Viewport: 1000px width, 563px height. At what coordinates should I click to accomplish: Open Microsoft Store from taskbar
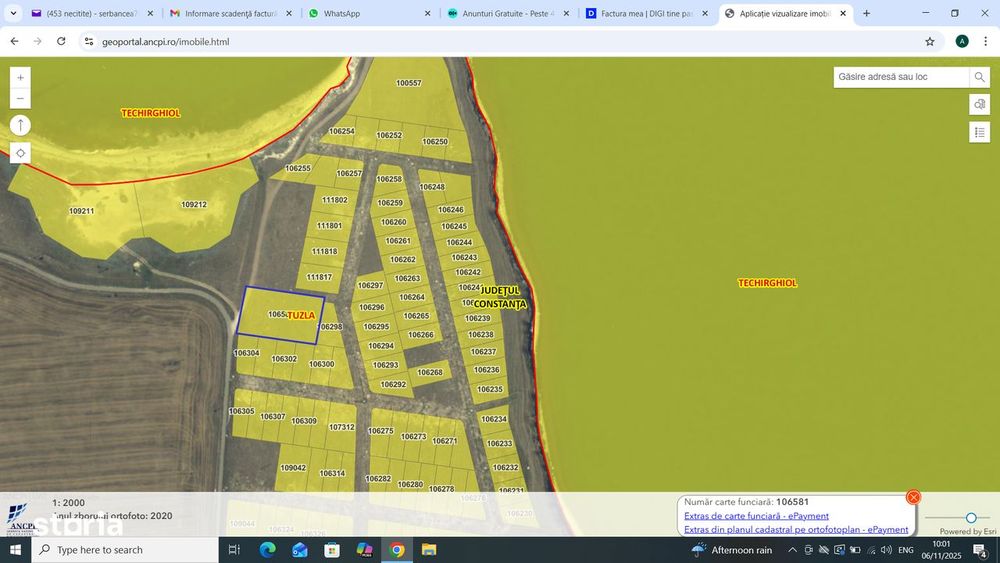point(332,550)
